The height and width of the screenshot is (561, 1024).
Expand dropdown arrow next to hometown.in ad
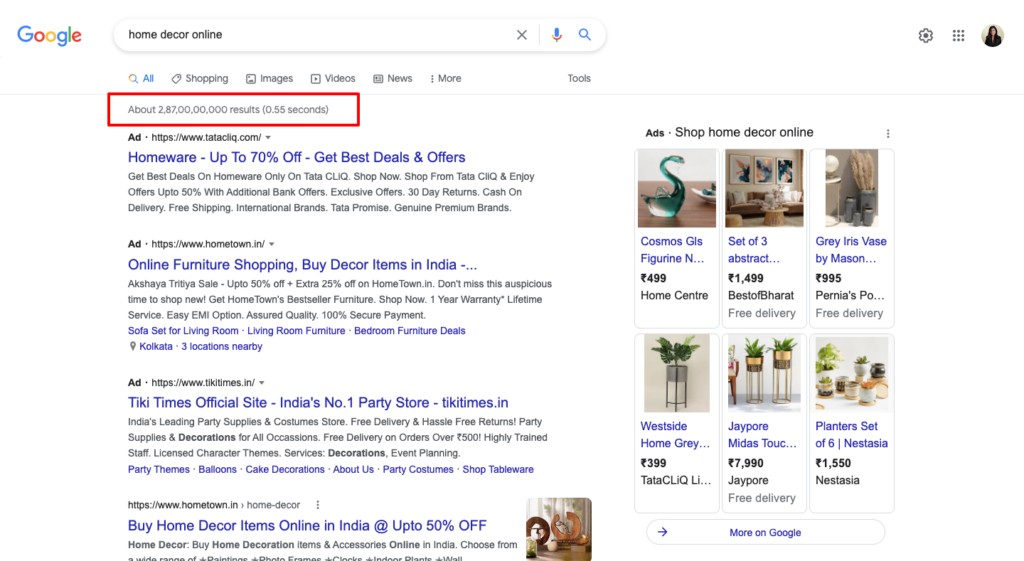[271, 244]
